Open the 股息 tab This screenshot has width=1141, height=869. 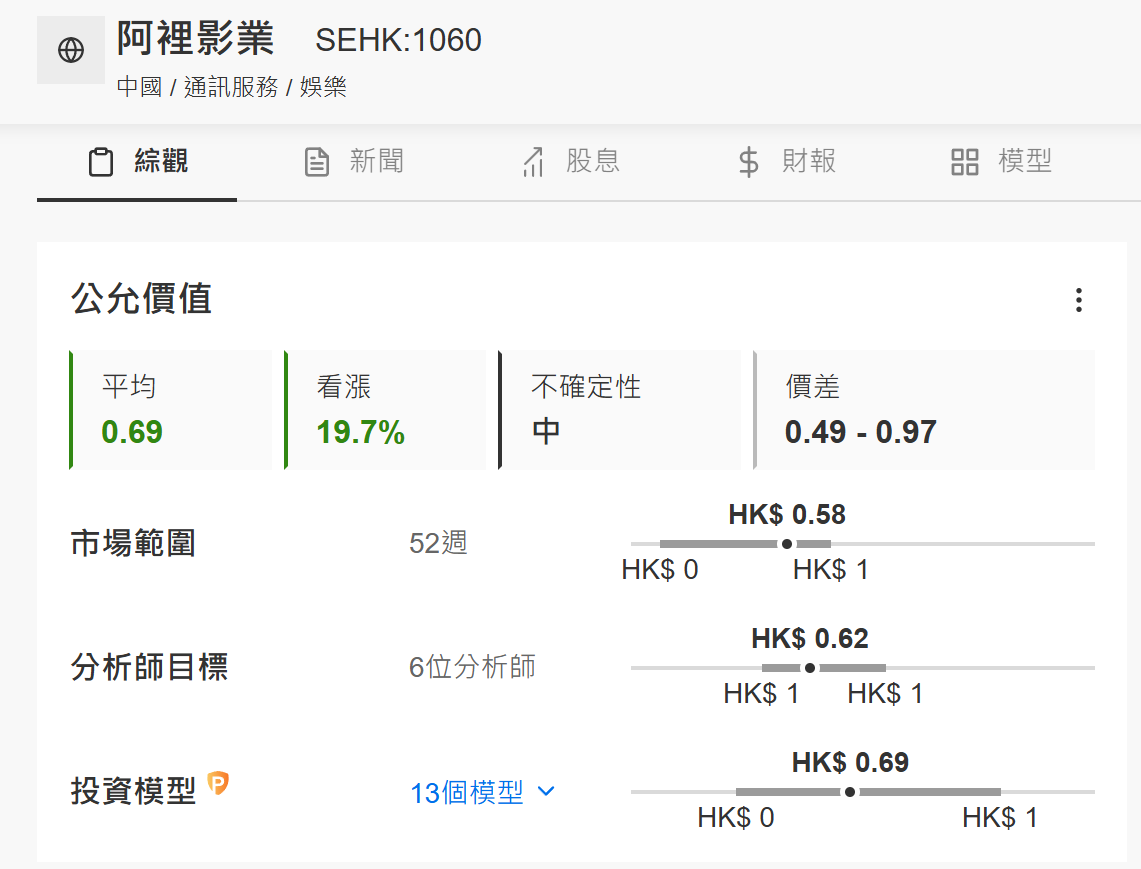570,162
